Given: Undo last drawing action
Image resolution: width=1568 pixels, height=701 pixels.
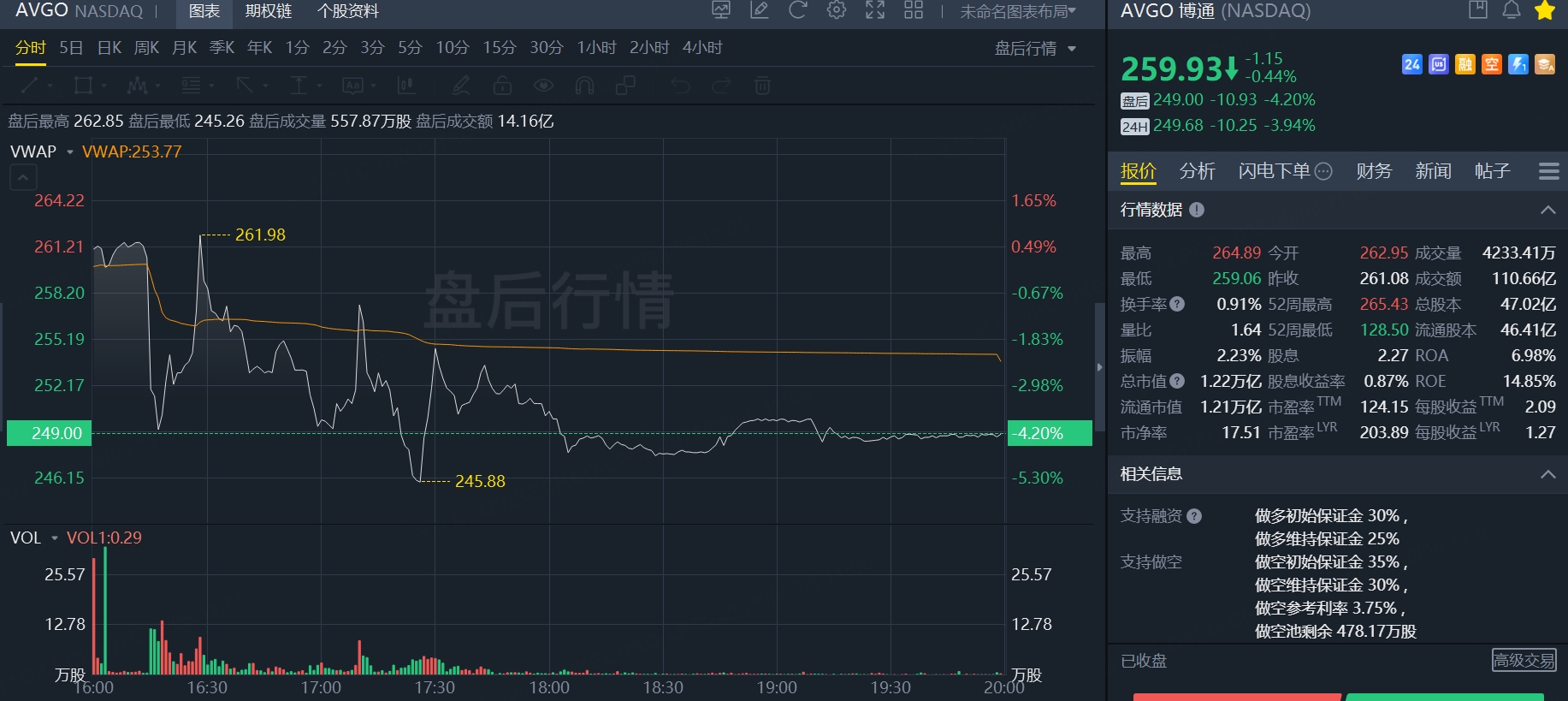Looking at the screenshot, I should [680, 85].
